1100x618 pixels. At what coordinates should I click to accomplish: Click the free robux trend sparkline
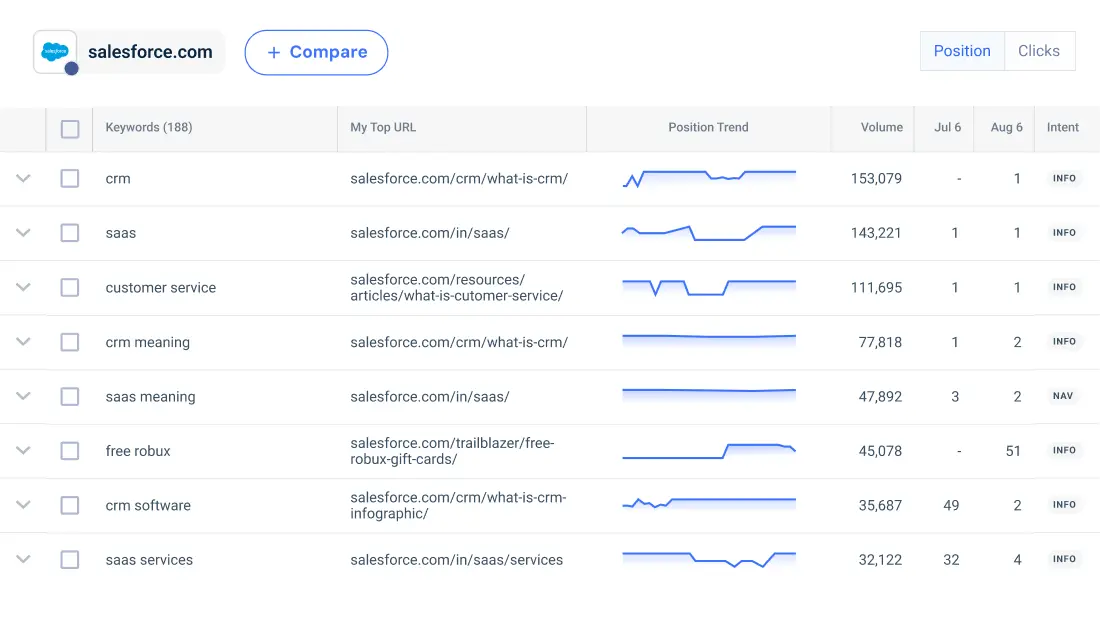pyautogui.click(x=709, y=451)
